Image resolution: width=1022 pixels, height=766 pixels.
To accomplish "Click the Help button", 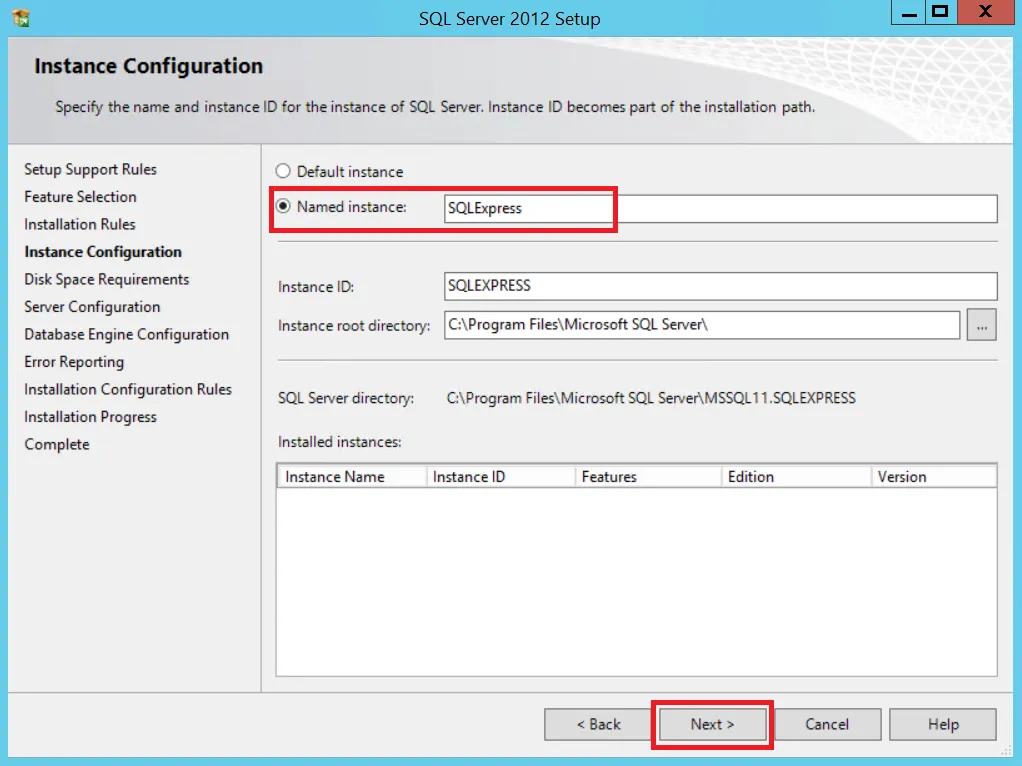I will pyautogui.click(x=942, y=724).
